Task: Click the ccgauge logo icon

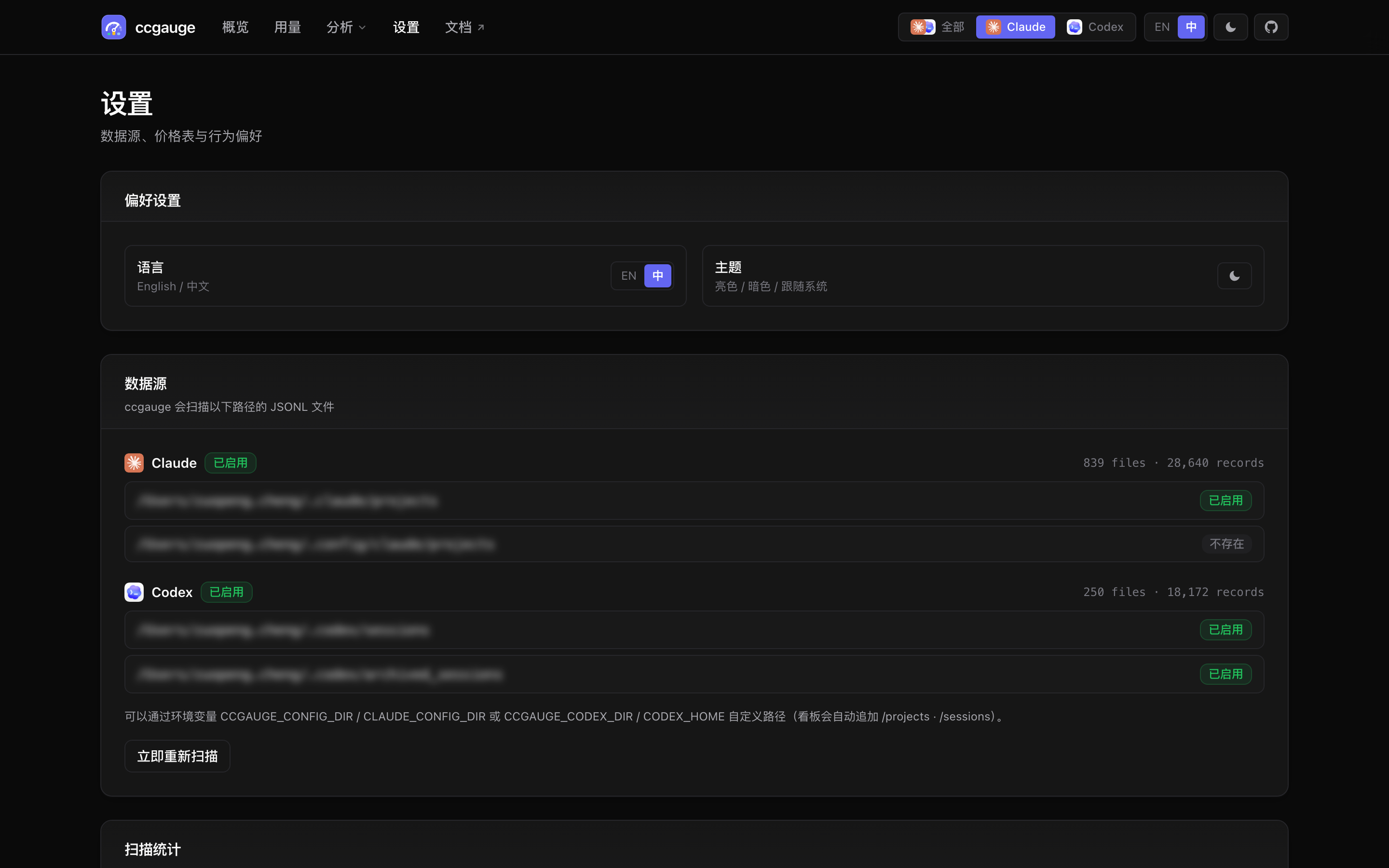Action: pos(114,27)
